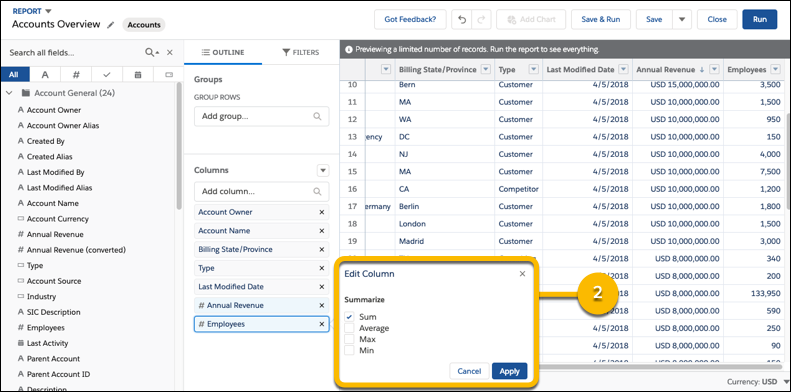Click the undo arrow icon
The image size is (791, 392).
point(462,20)
